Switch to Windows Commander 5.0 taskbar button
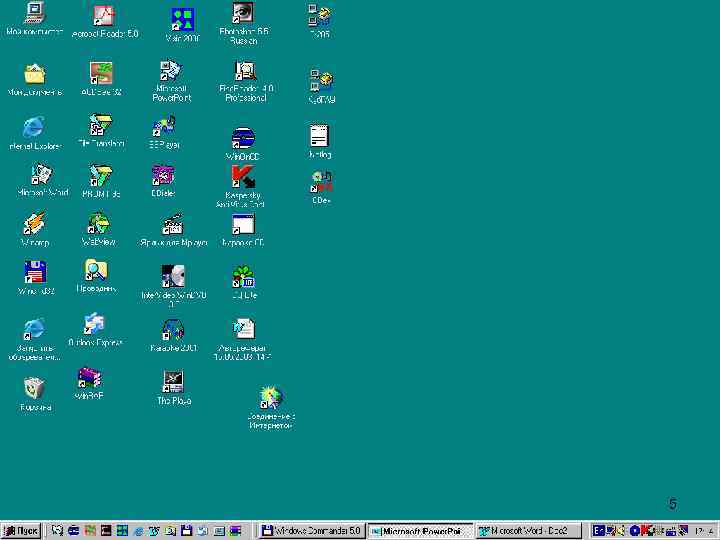 click(311, 531)
